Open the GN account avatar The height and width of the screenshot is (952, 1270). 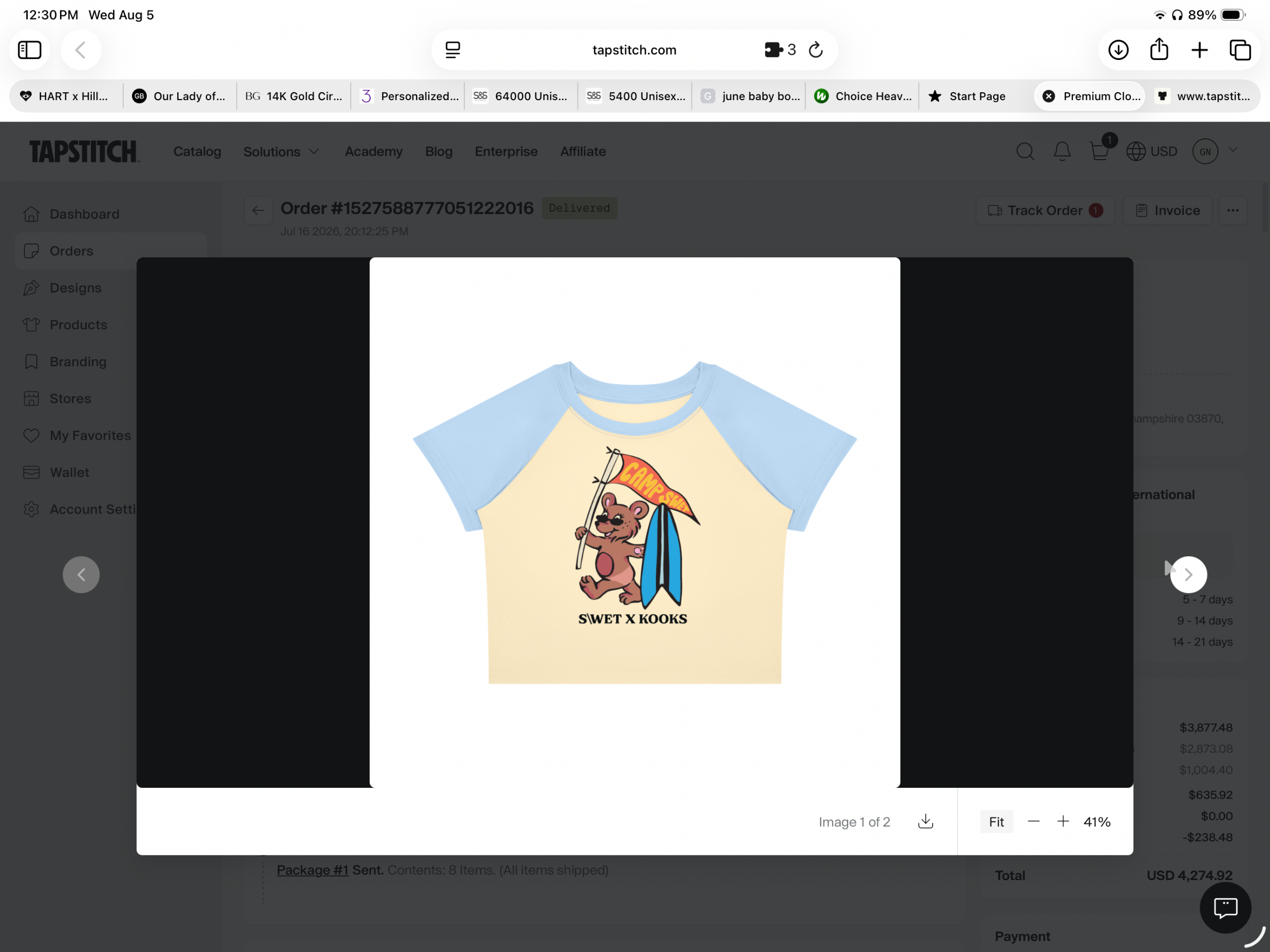[x=1205, y=152]
